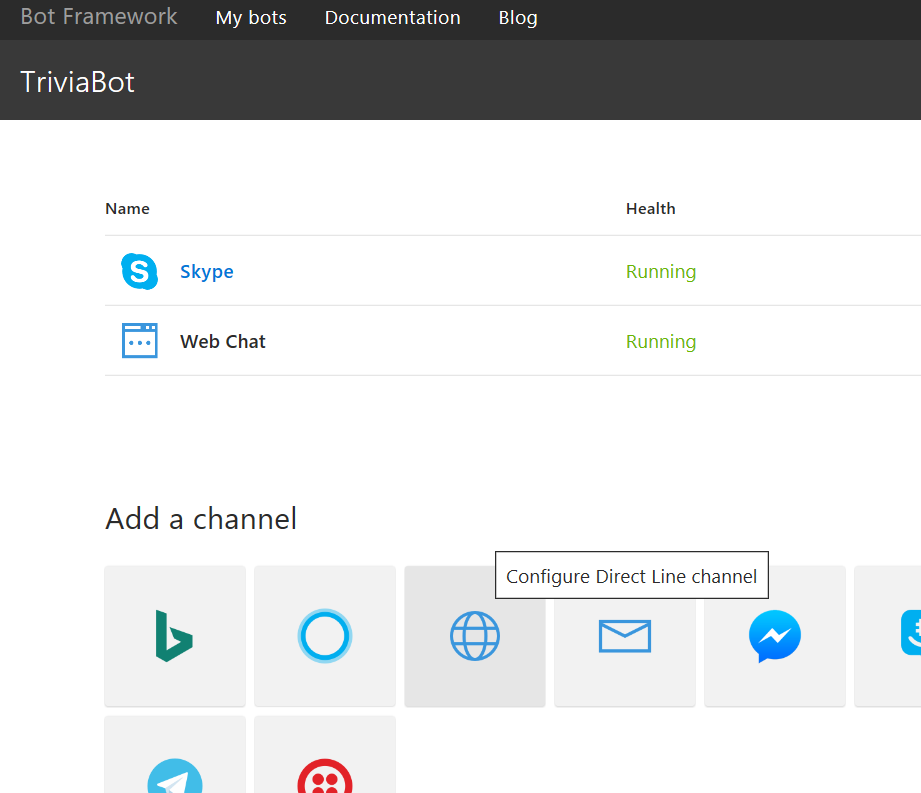Click the Skype logo icon in channel list
This screenshot has height=793, width=921.
click(x=140, y=272)
